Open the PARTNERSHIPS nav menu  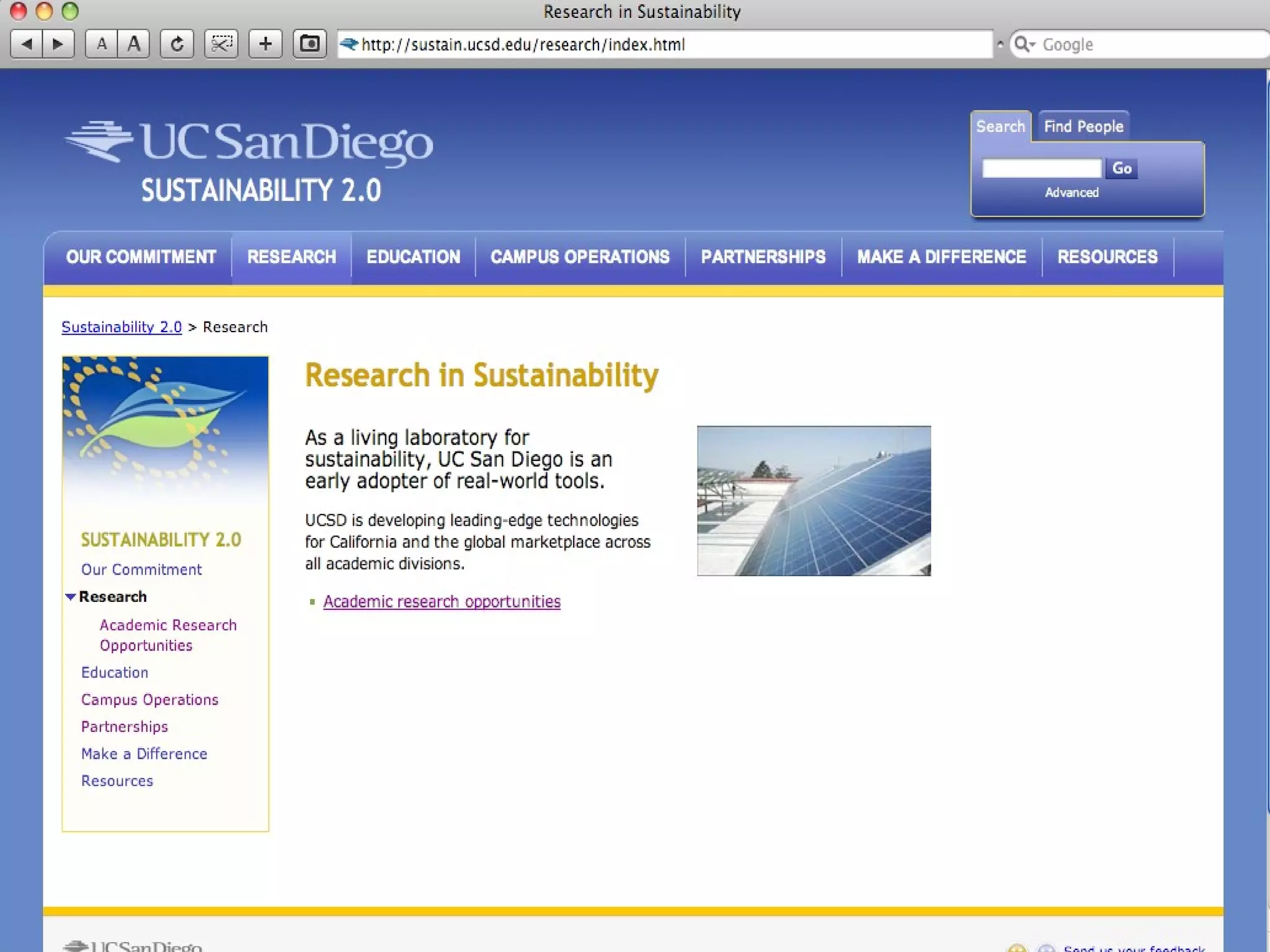tap(763, 257)
